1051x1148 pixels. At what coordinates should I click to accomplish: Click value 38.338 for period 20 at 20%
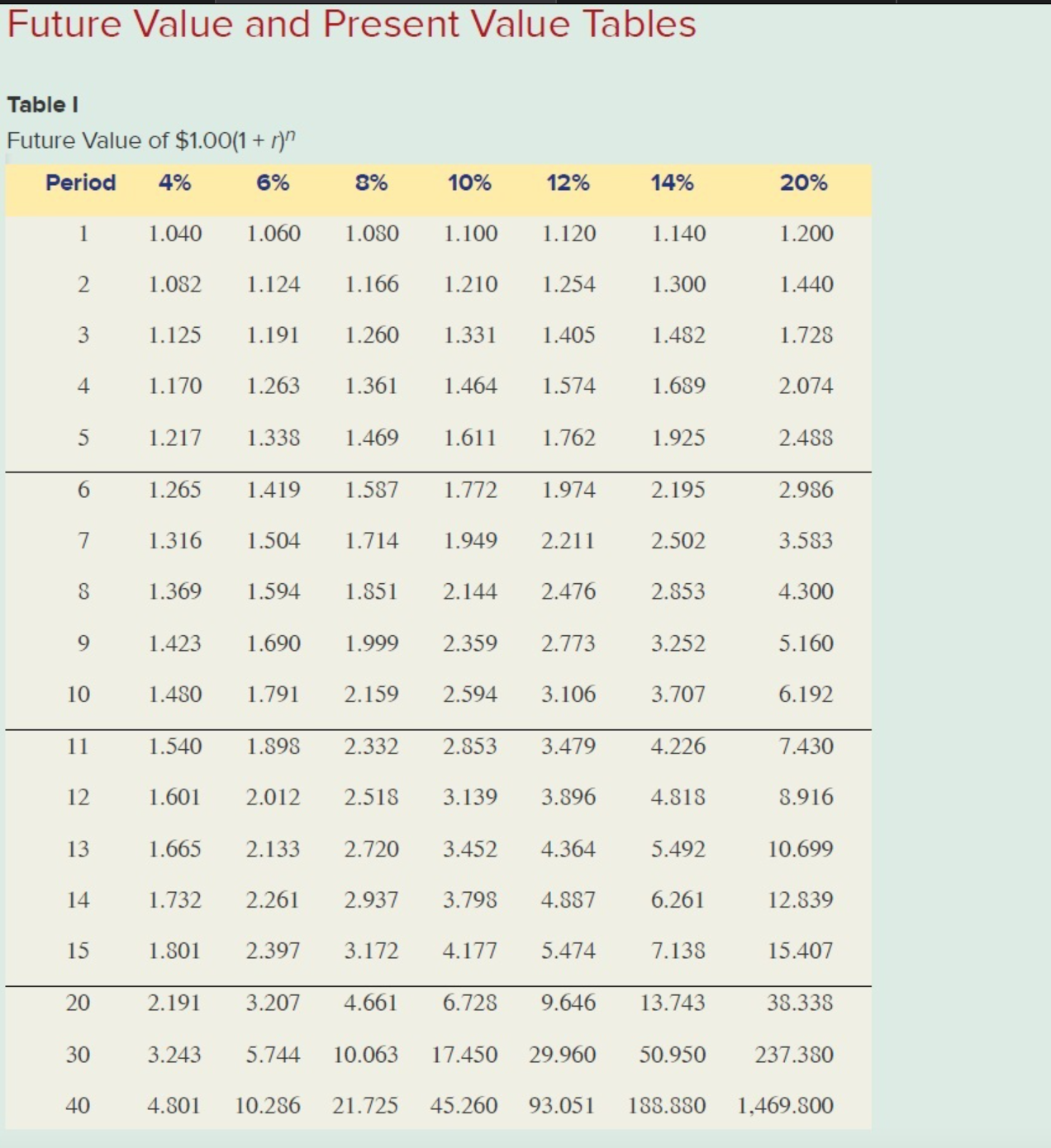(x=800, y=1003)
